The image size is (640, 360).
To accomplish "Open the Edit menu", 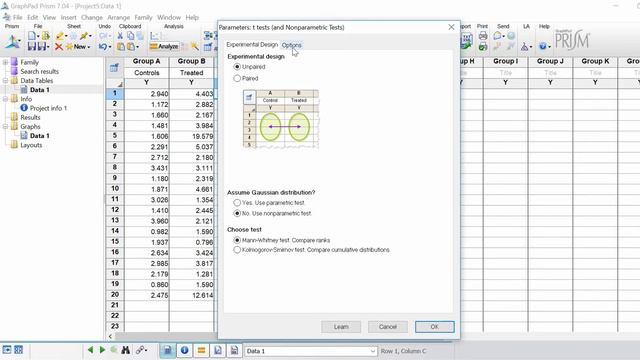I will tap(33, 18).
